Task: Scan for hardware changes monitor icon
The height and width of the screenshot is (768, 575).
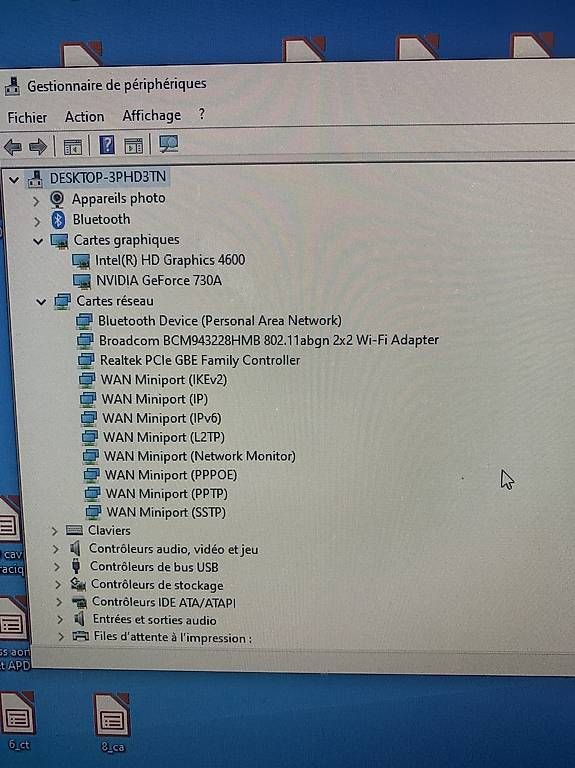Action: point(168,144)
